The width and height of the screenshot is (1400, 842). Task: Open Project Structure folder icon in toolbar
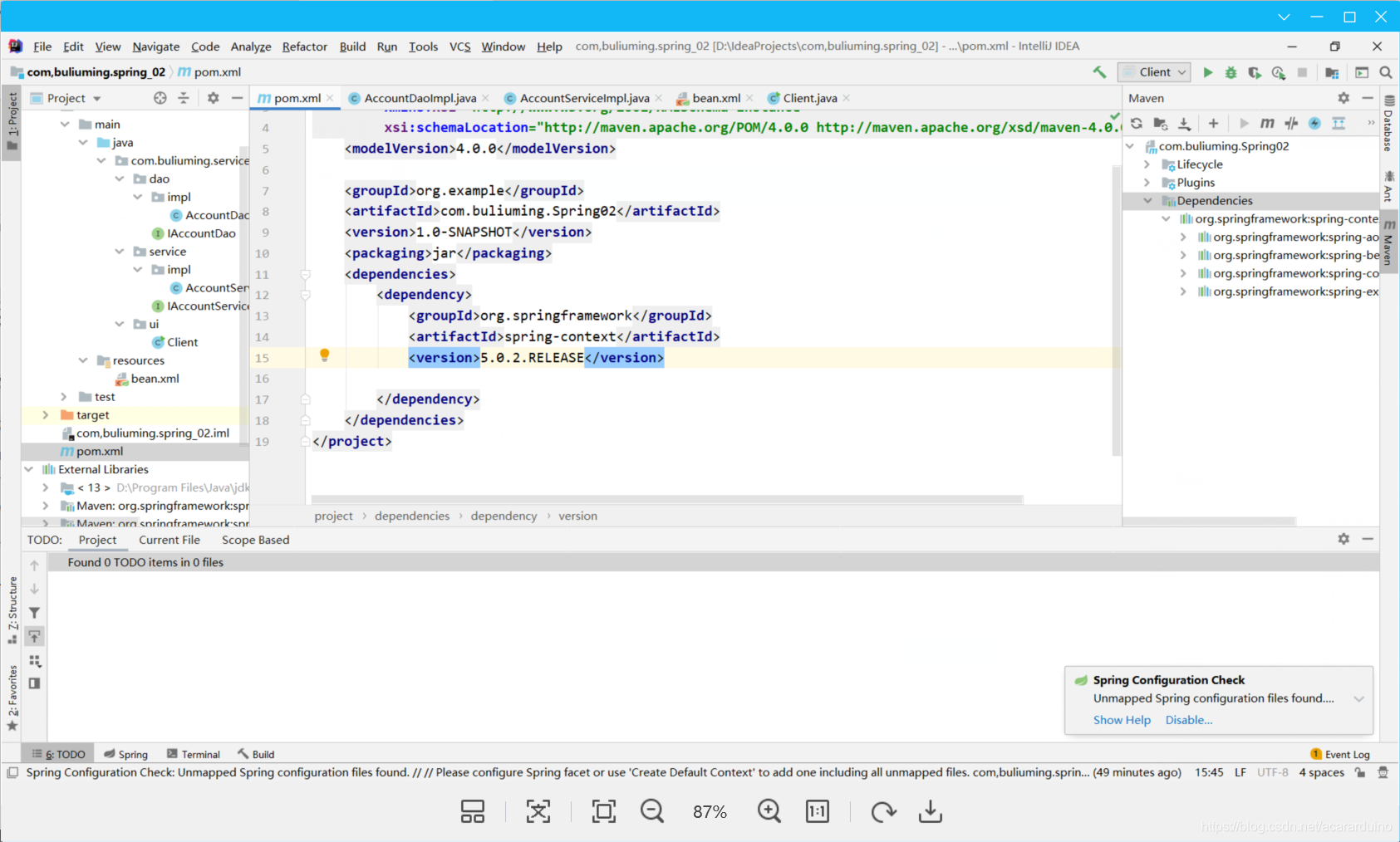pyautogui.click(x=1332, y=72)
